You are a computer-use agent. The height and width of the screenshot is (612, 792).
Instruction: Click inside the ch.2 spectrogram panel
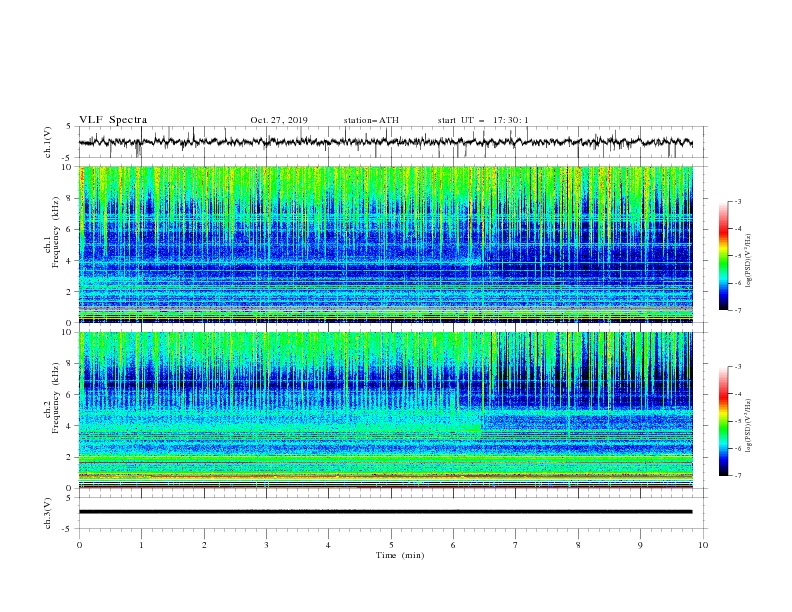386,410
